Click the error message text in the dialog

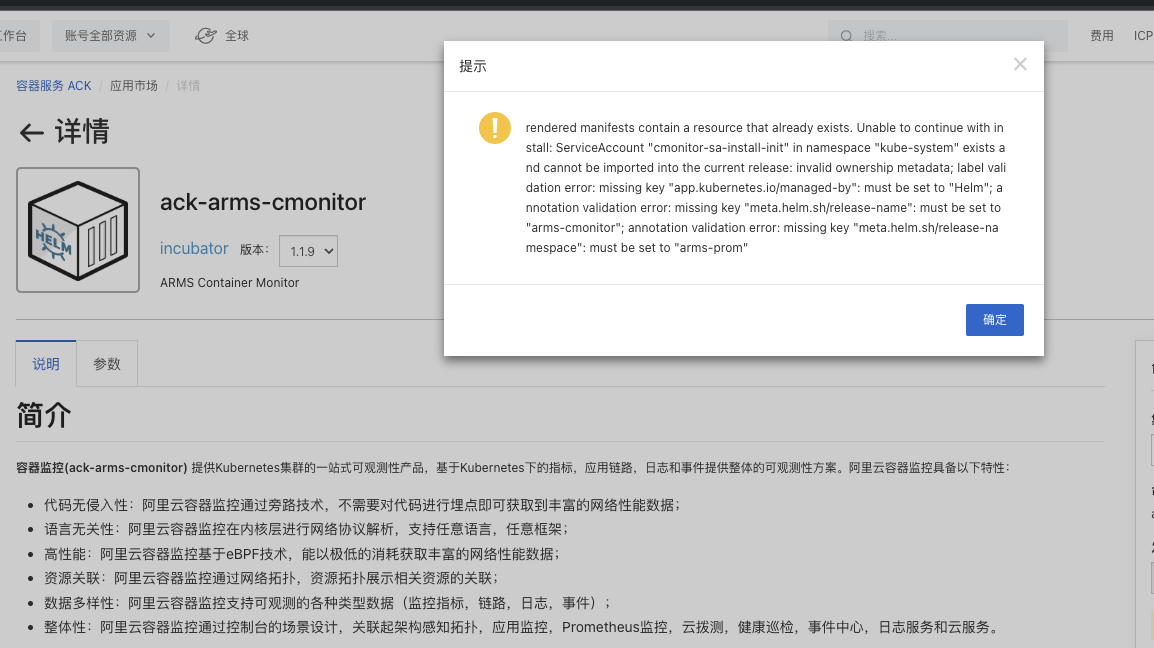[x=765, y=188]
